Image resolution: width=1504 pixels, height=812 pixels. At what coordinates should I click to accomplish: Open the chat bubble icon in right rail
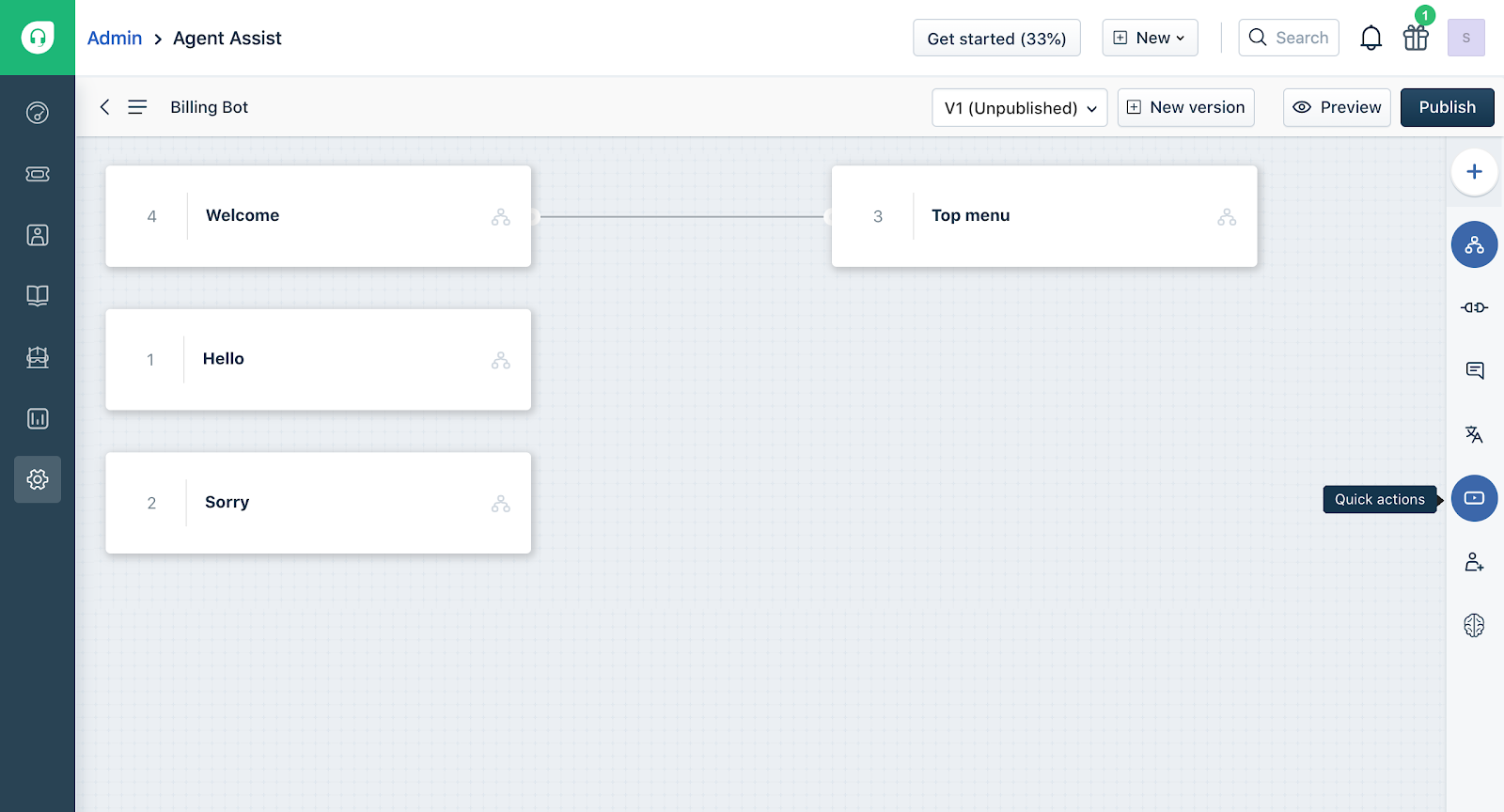tap(1474, 370)
